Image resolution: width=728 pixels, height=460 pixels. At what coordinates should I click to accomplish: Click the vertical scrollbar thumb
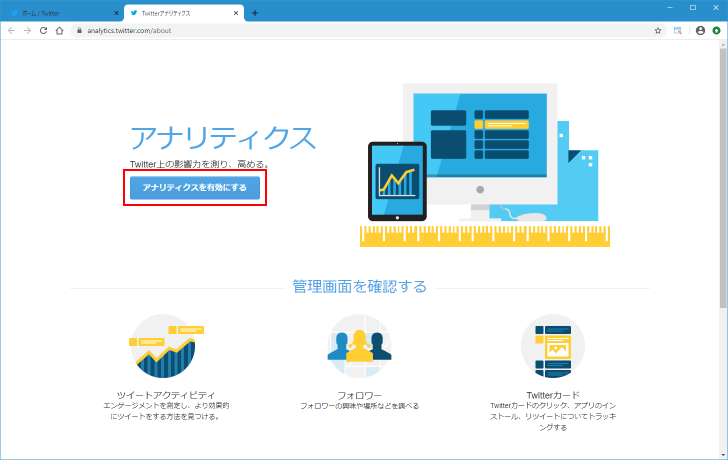[723, 179]
